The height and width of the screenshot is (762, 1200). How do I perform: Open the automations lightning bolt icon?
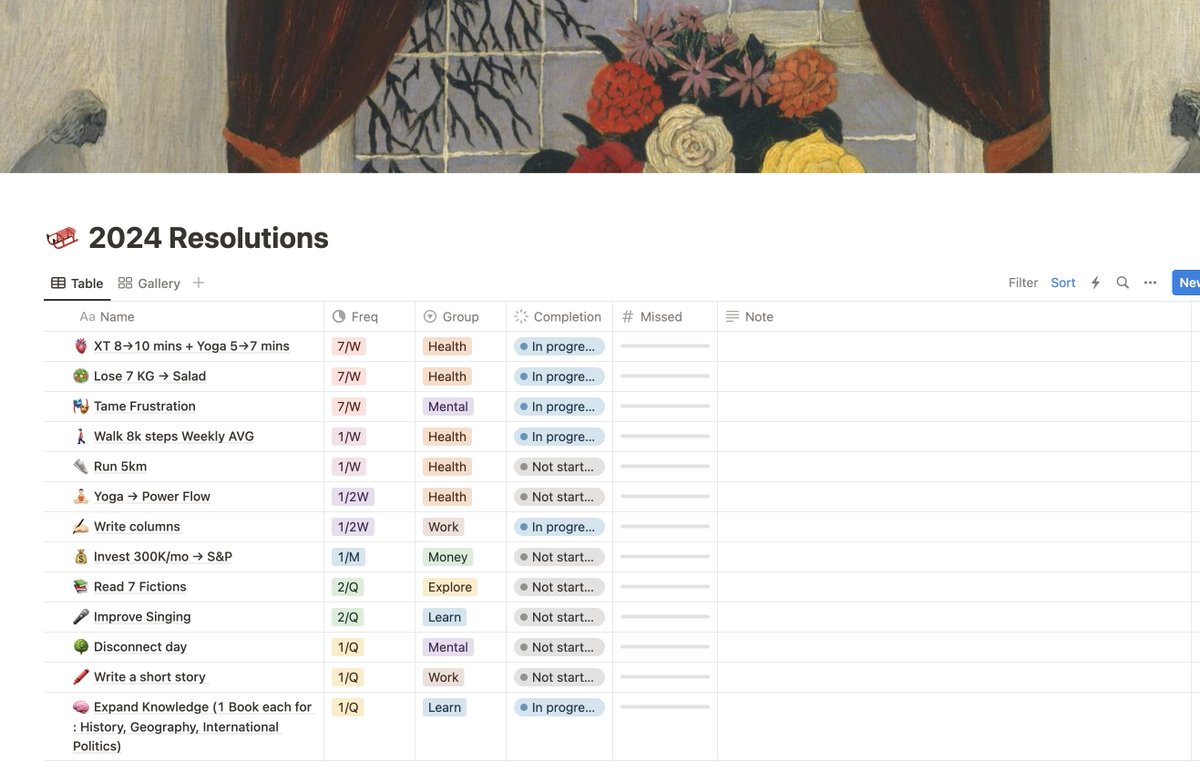[x=1095, y=283]
